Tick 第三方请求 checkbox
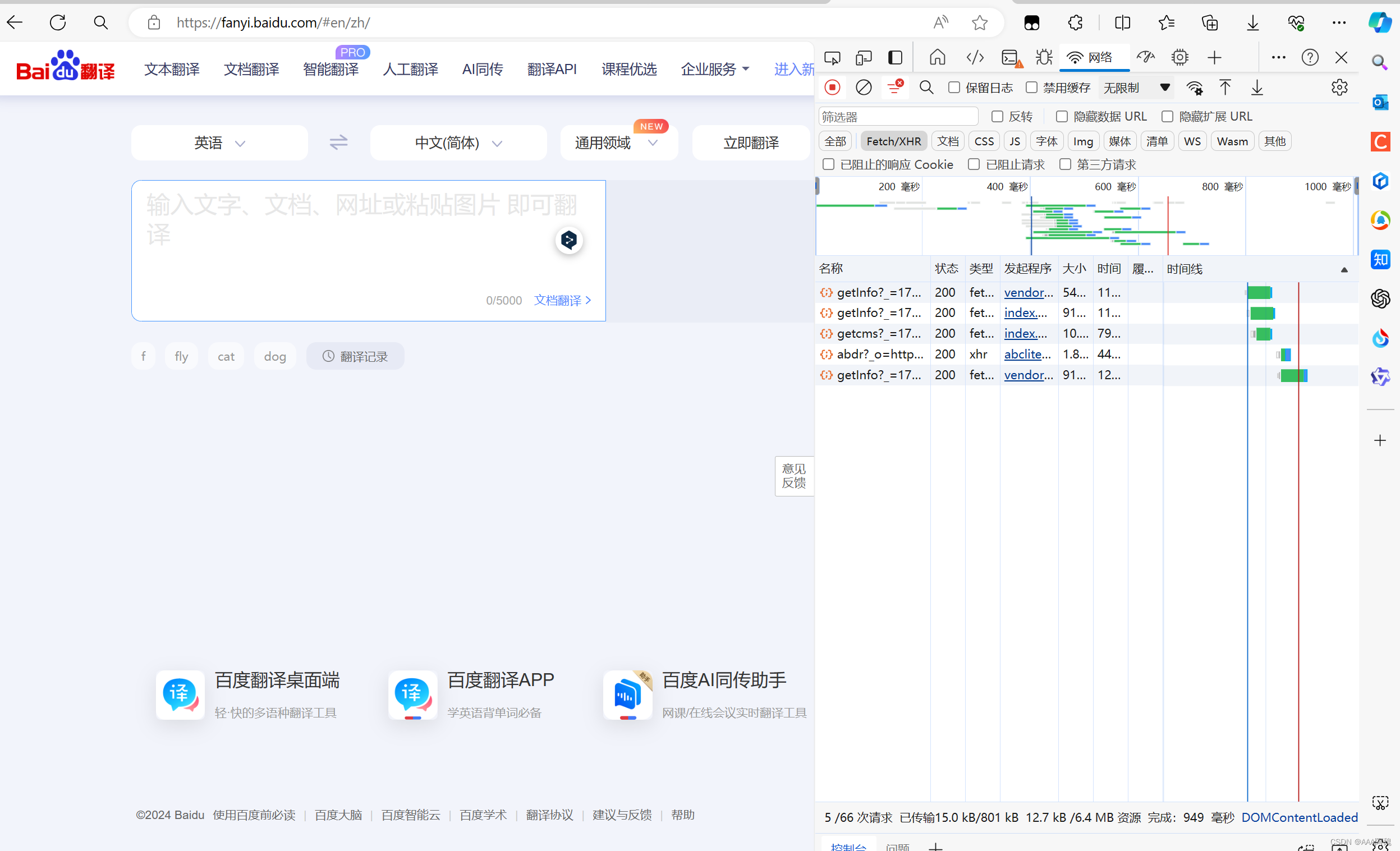The height and width of the screenshot is (851, 1400). coord(1065,164)
